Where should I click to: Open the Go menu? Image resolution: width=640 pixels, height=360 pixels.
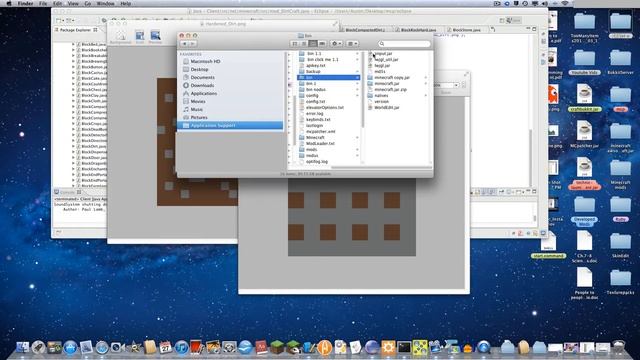(88, 3)
